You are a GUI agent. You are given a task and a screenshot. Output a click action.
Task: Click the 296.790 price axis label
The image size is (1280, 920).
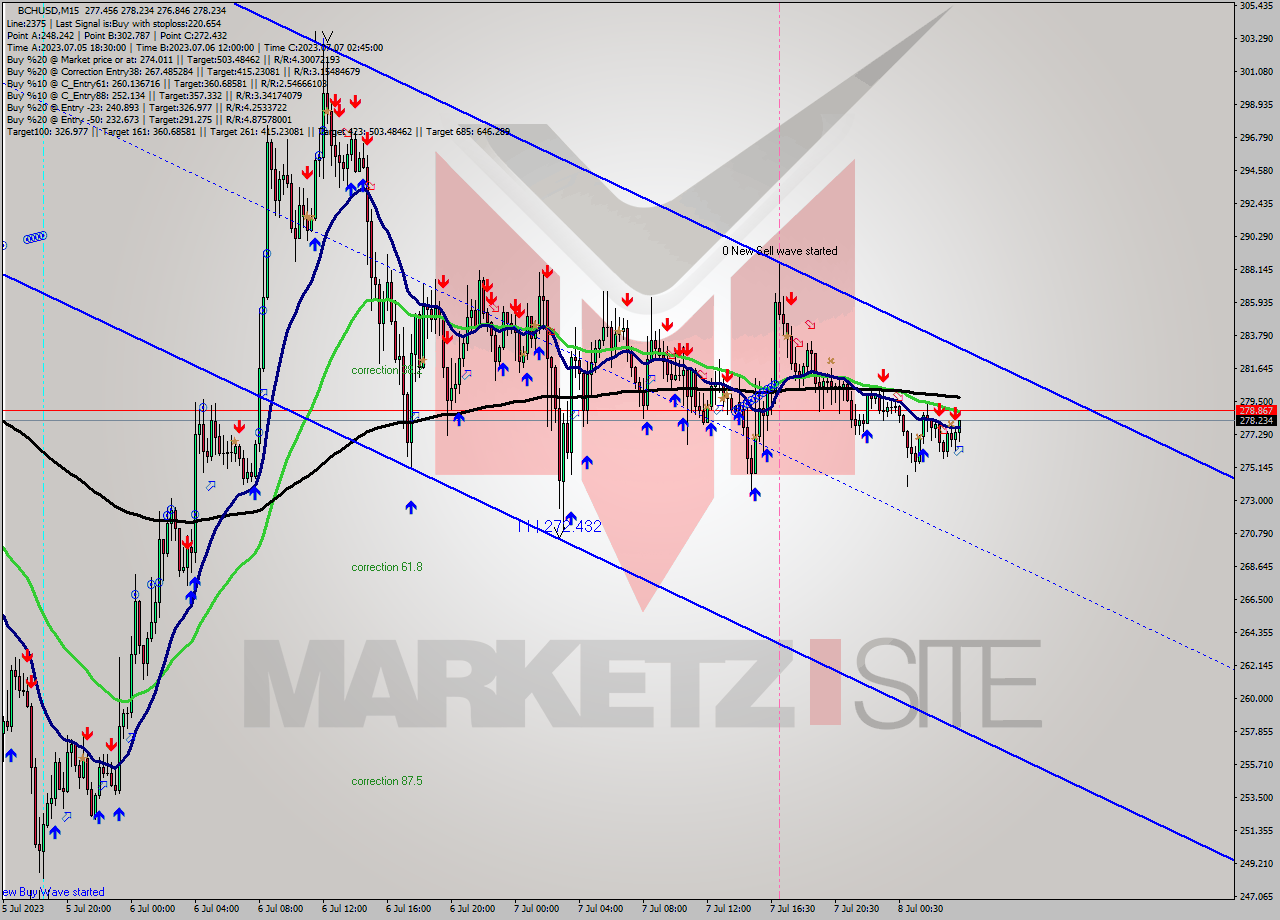1256,138
